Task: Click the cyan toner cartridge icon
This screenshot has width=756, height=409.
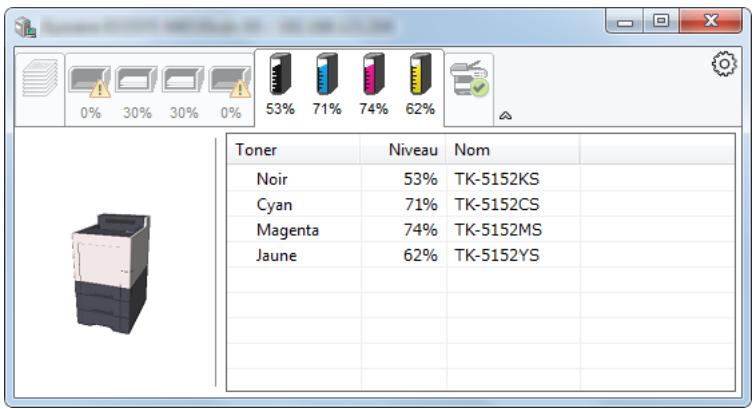Action: pyautogui.click(x=327, y=74)
